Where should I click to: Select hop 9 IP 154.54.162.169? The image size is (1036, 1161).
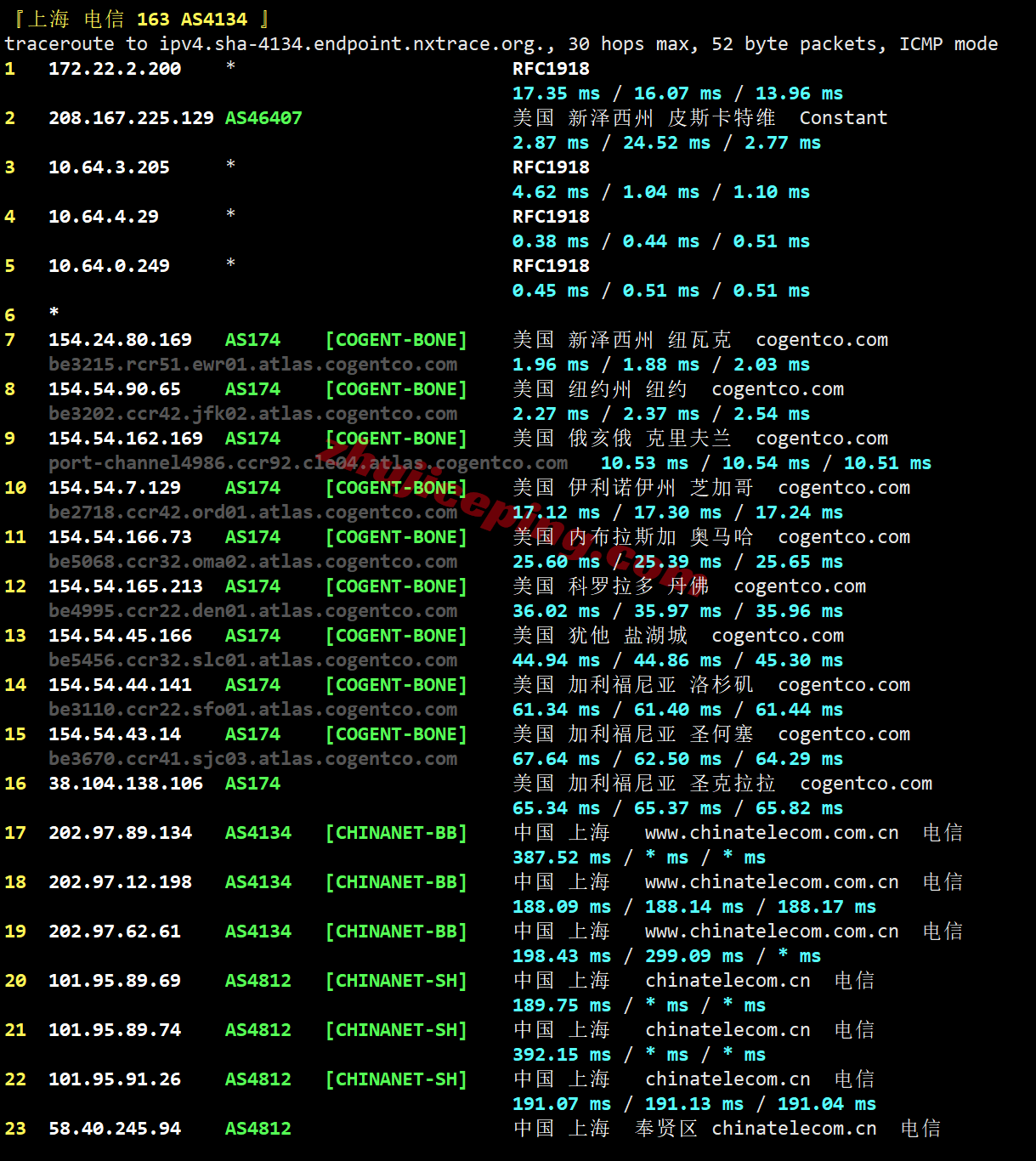click(126, 439)
